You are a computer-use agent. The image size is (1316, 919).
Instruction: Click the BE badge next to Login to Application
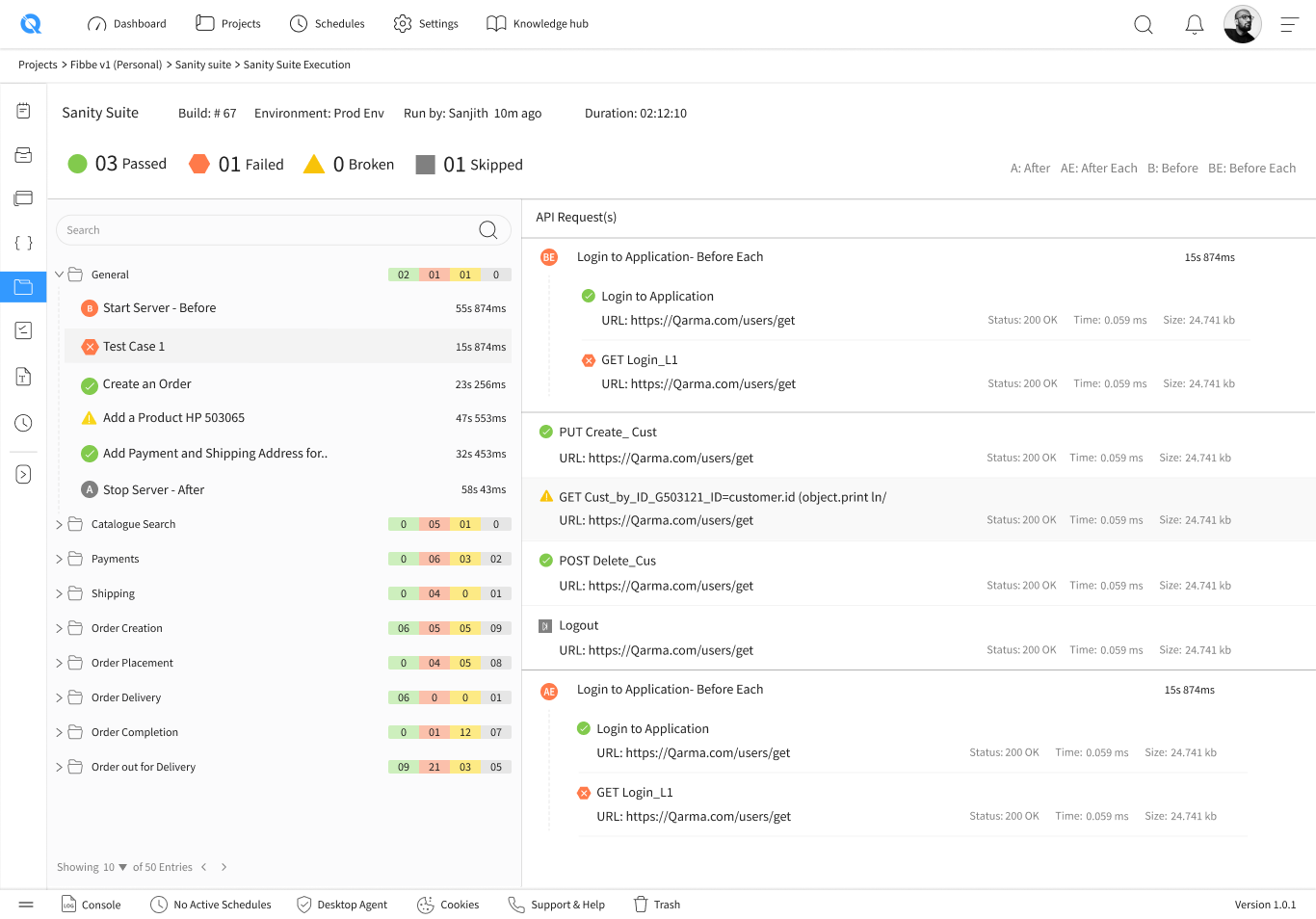pyautogui.click(x=549, y=257)
